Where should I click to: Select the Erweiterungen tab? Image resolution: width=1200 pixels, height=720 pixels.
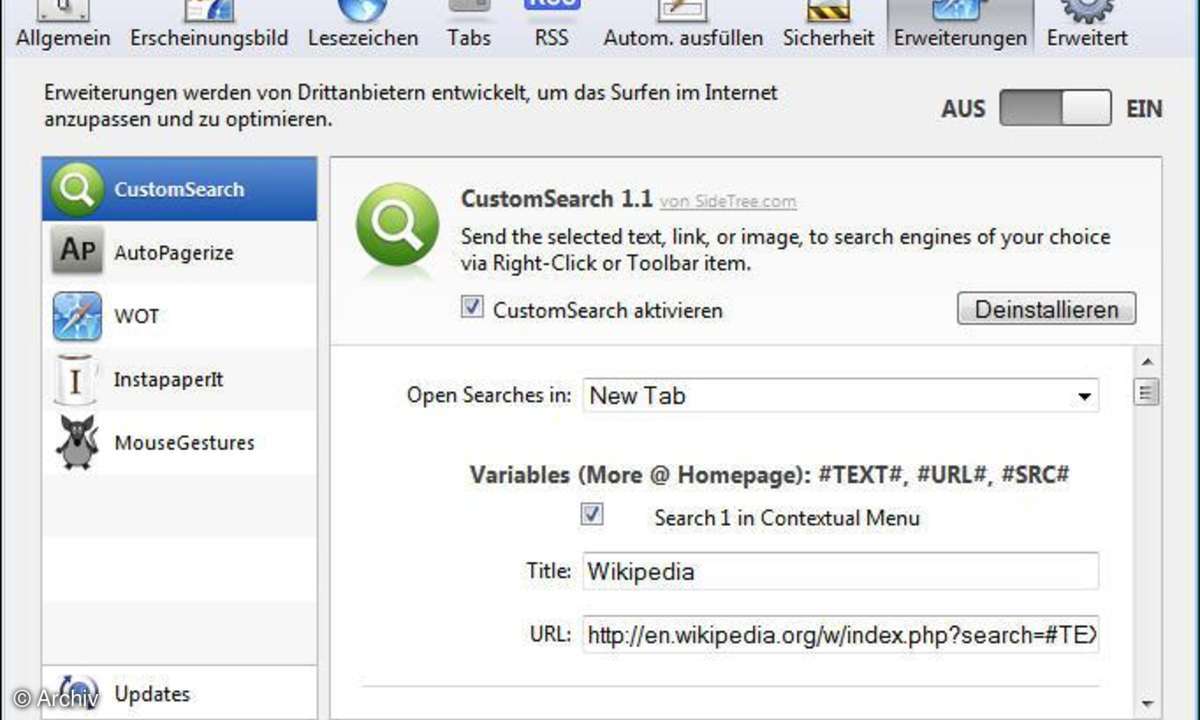960,27
